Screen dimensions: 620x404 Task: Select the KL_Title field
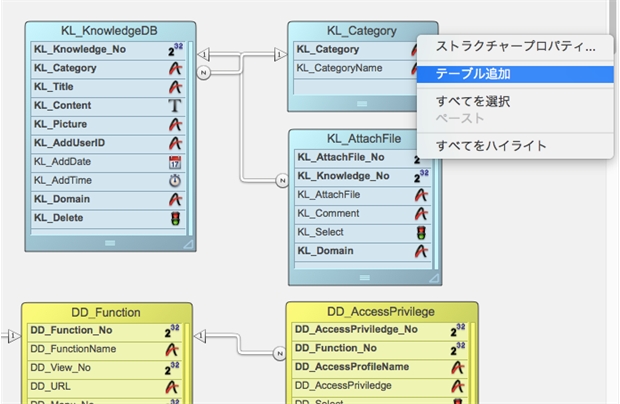[x=108, y=87]
